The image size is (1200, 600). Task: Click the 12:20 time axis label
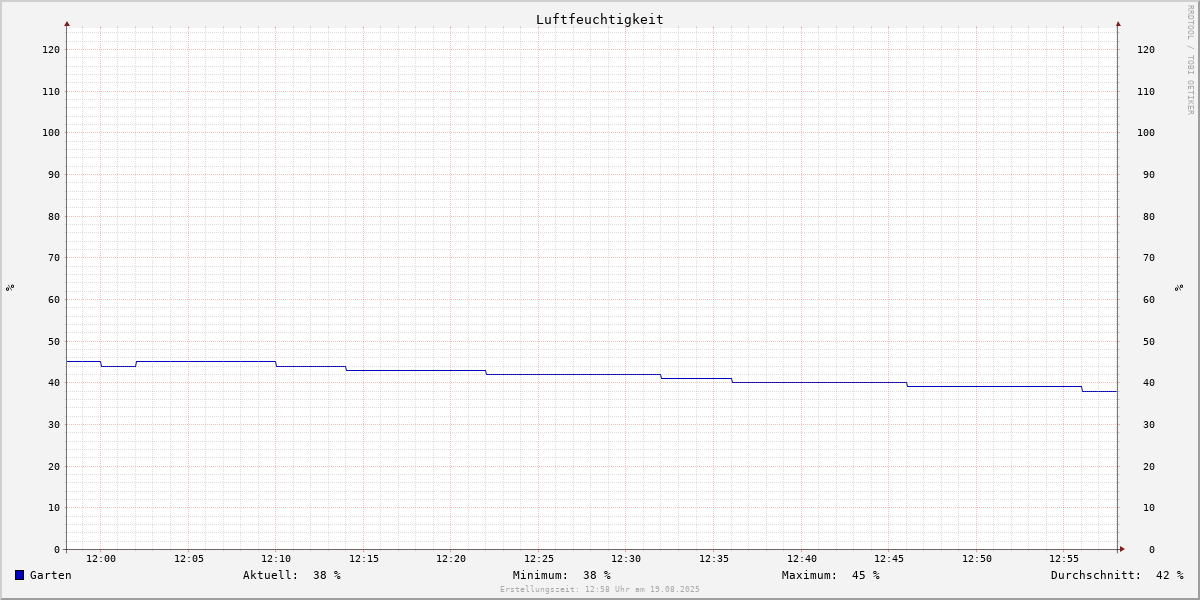pos(451,558)
